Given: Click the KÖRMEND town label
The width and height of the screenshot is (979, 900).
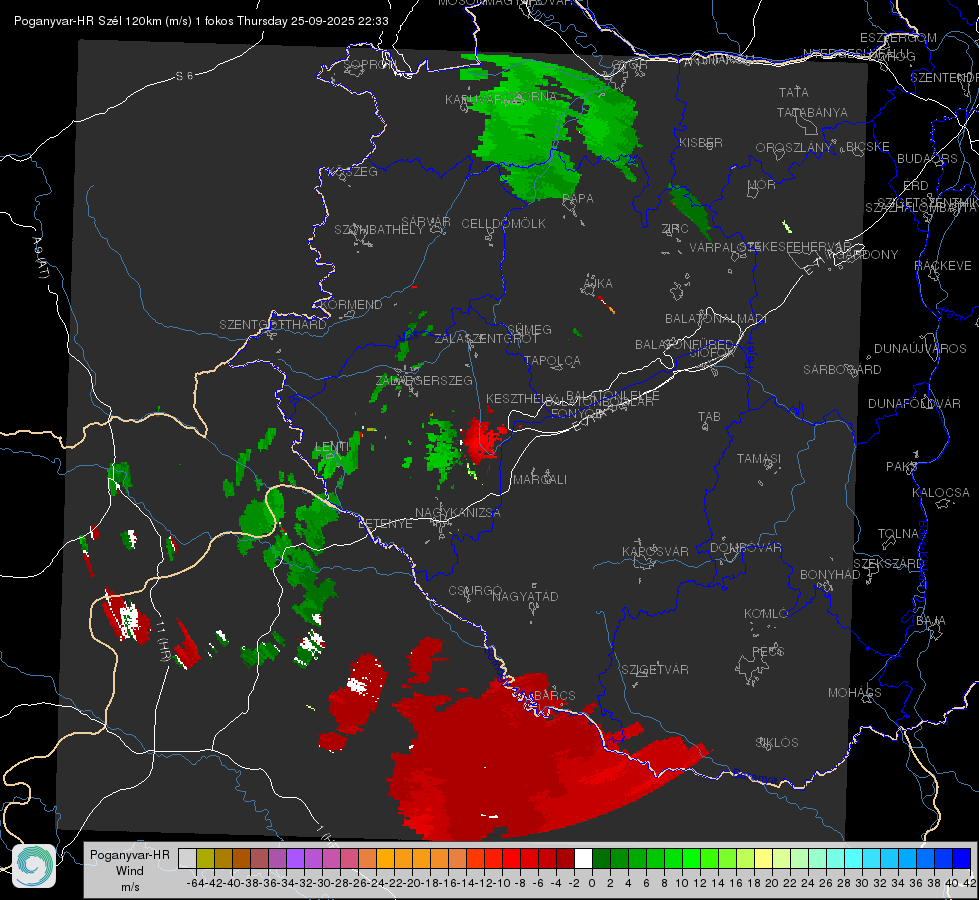Looking at the screenshot, I should click(350, 305).
